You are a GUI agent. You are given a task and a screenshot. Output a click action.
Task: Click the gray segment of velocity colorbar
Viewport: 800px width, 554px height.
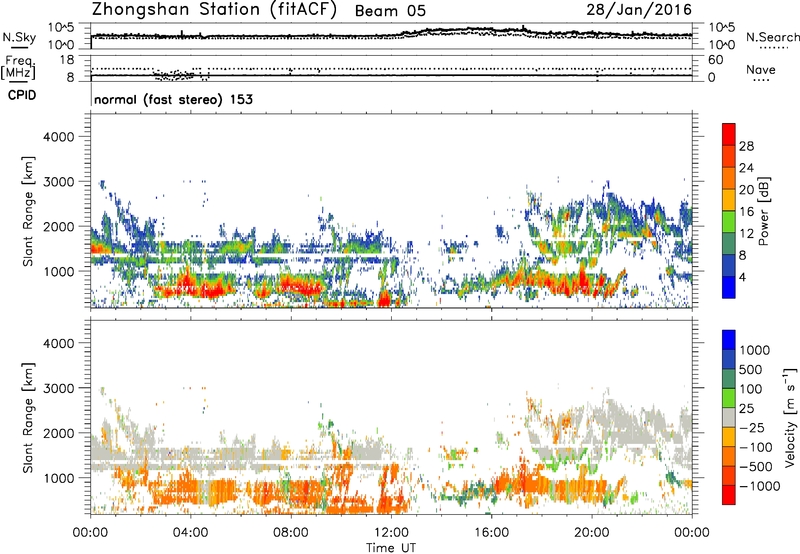[x=729, y=418]
